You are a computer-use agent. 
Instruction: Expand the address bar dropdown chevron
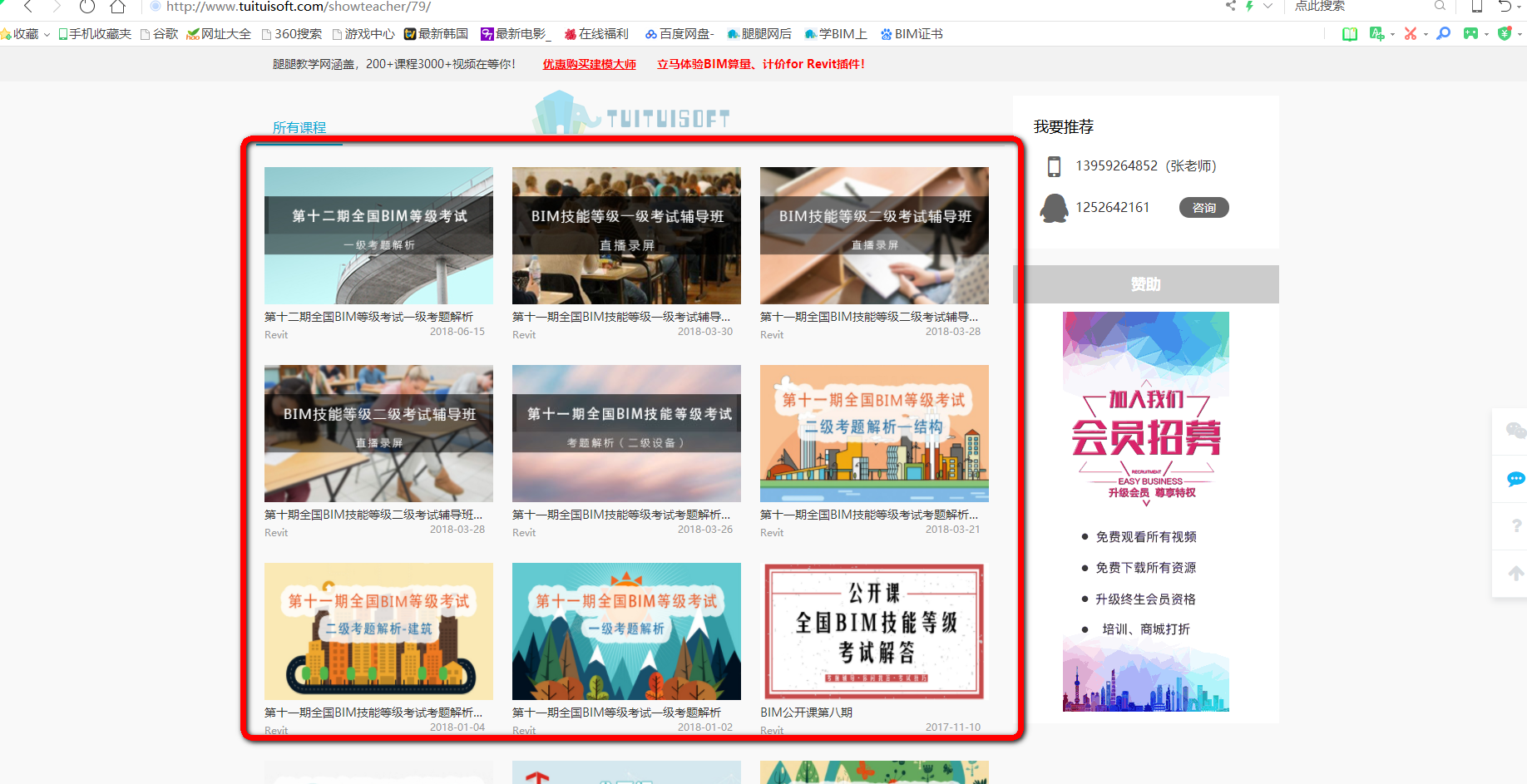click(1268, 6)
